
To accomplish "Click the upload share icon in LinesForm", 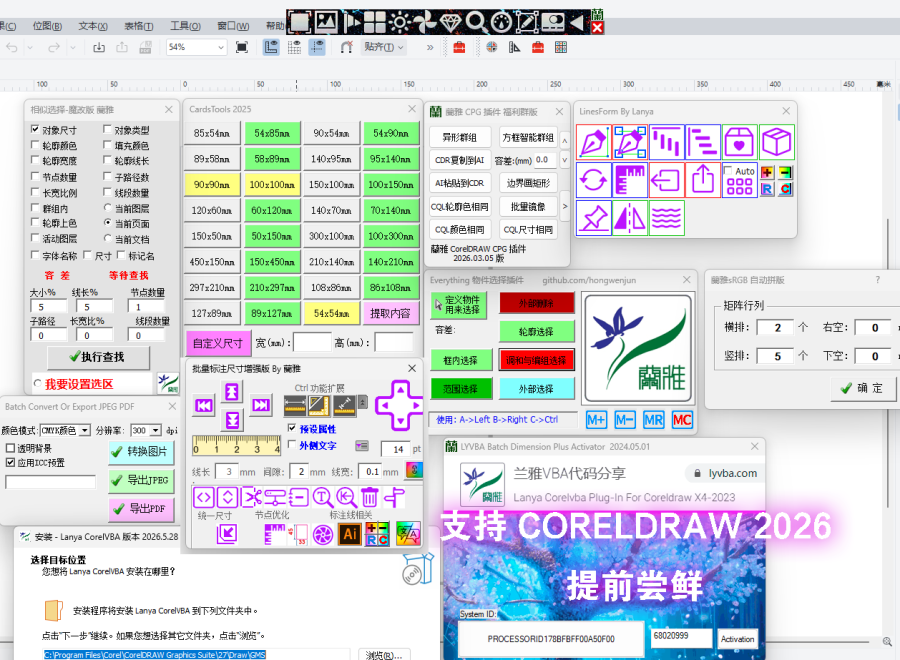I will click(x=703, y=180).
